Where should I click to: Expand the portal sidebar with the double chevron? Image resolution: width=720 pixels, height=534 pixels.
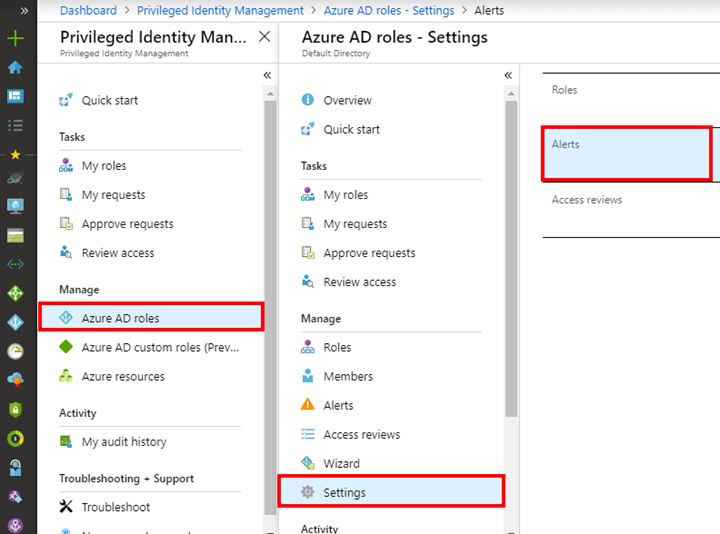(x=24, y=11)
